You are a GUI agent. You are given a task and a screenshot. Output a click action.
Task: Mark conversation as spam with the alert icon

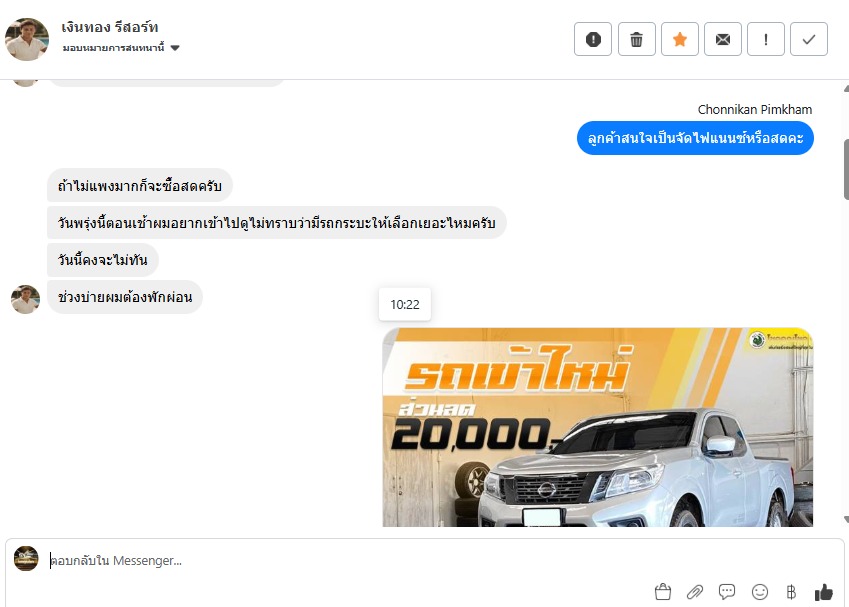click(x=593, y=39)
